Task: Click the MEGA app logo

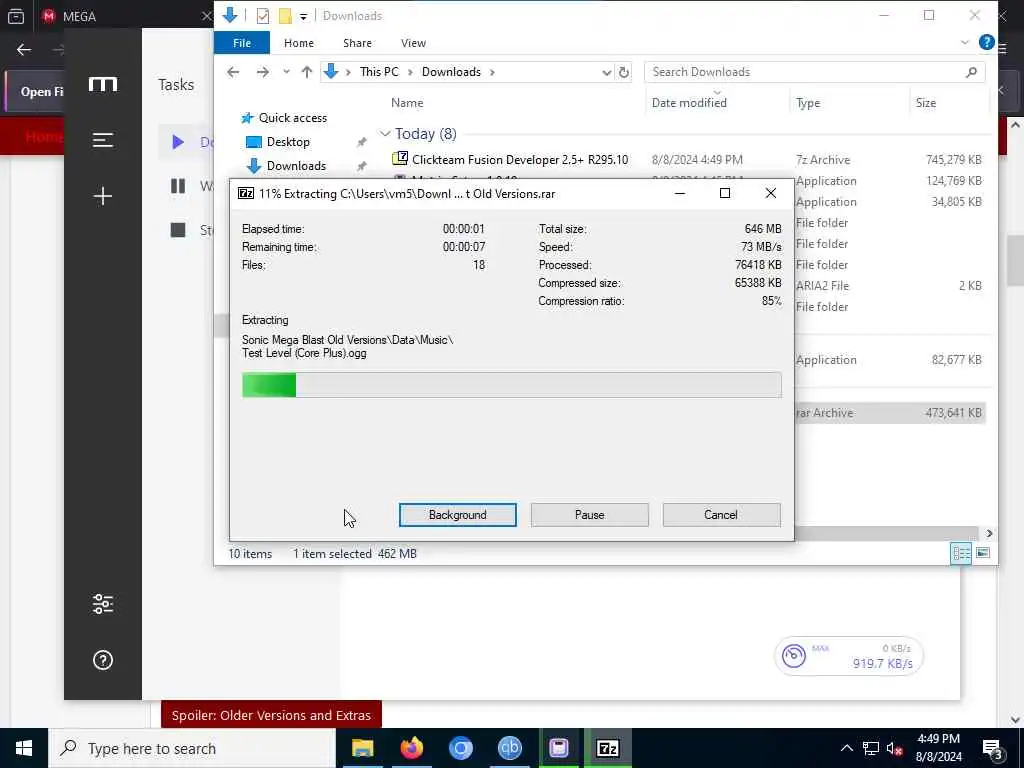Action: [x=103, y=84]
